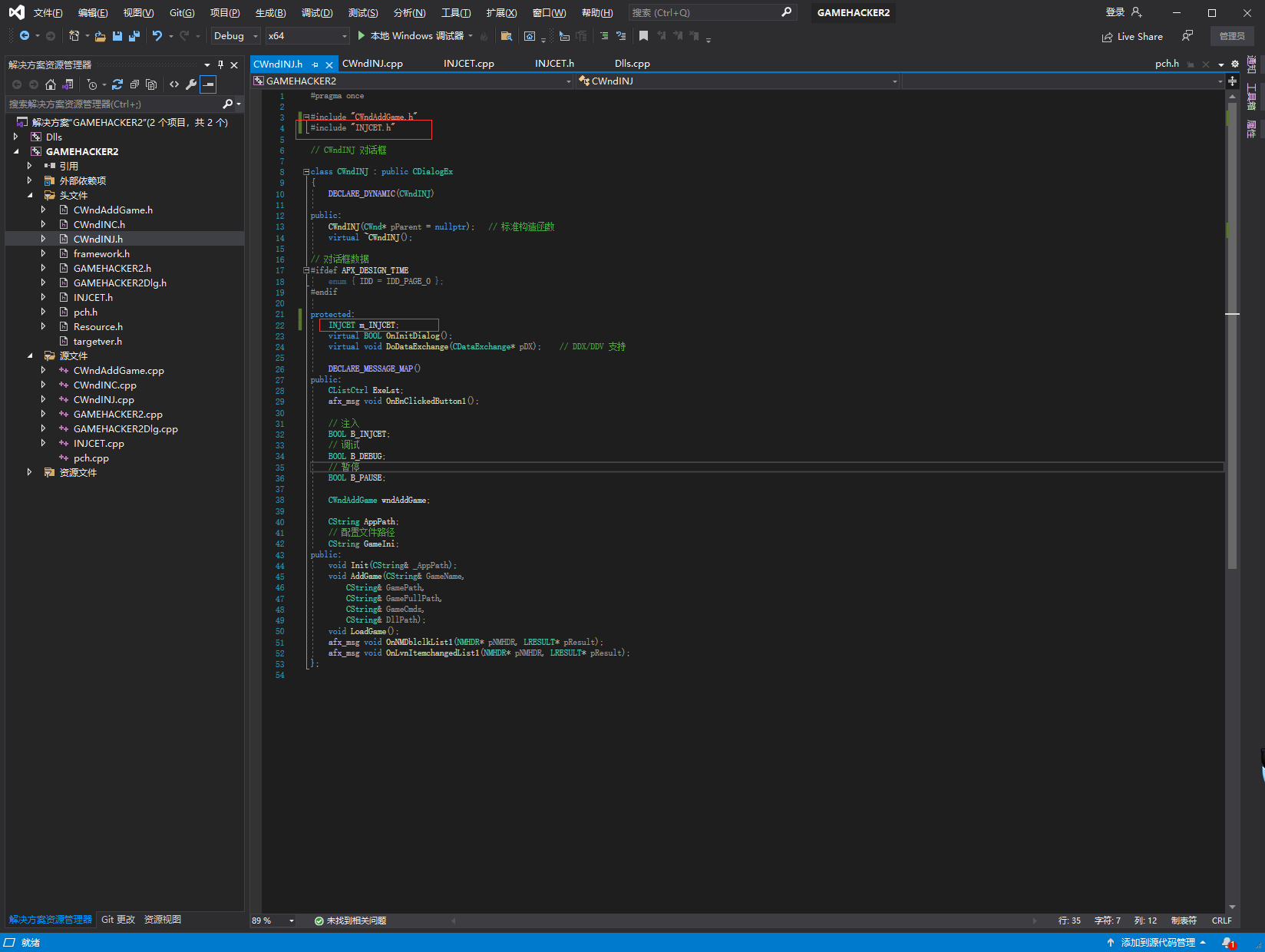The width and height of the screenshot is (1265, 952).
Task: Click the Home icon in Solution Explorer
Action: (x=51, y=84)
